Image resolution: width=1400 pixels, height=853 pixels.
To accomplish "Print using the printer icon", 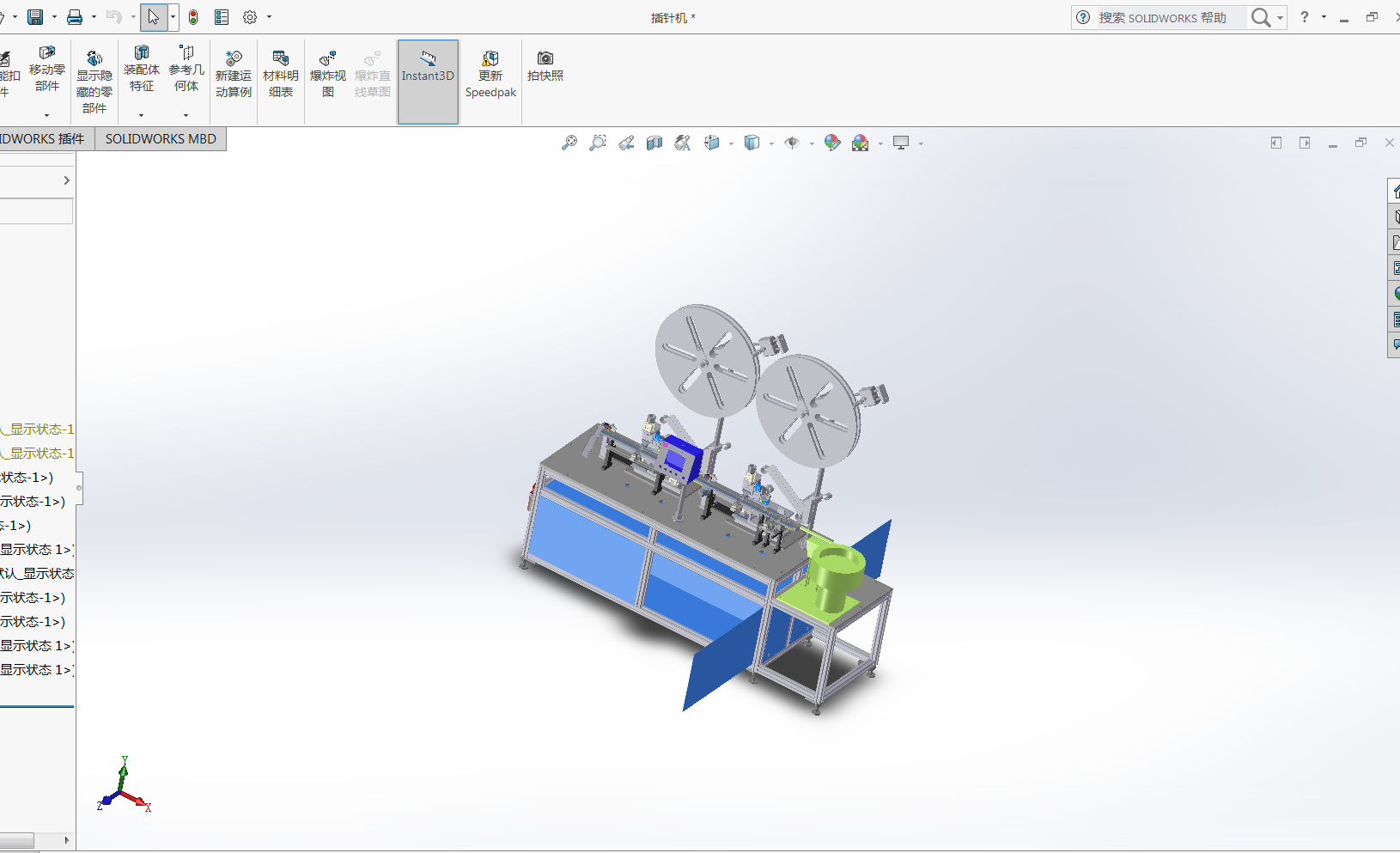I will tap(75, 17).
